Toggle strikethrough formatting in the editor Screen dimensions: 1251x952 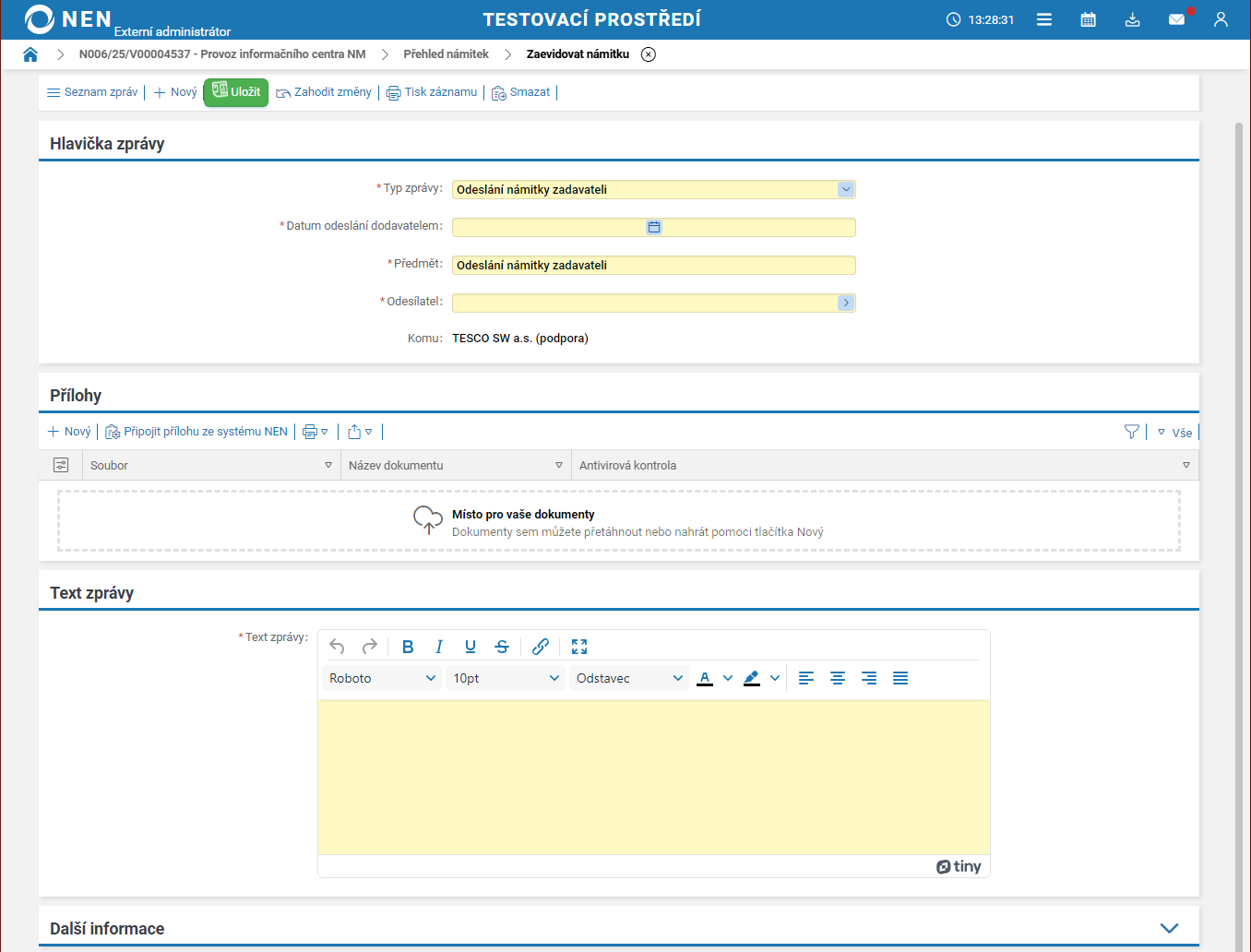[502, 647]
